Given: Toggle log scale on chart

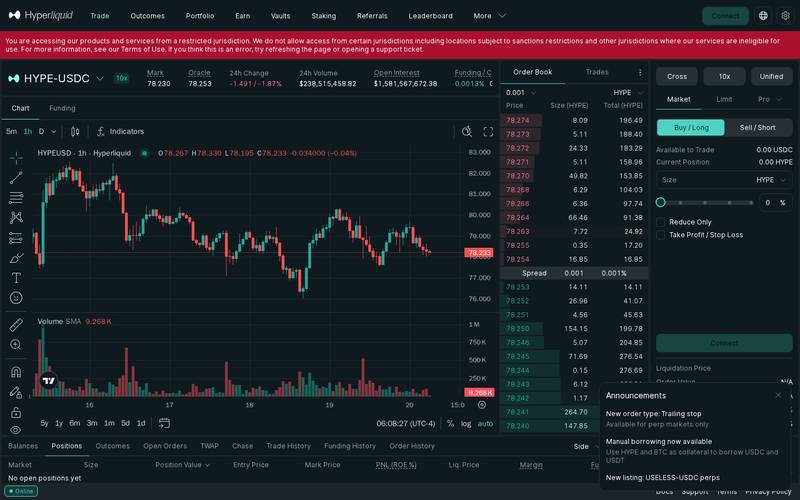Looking at the screenshot, I should pos(466,423).
